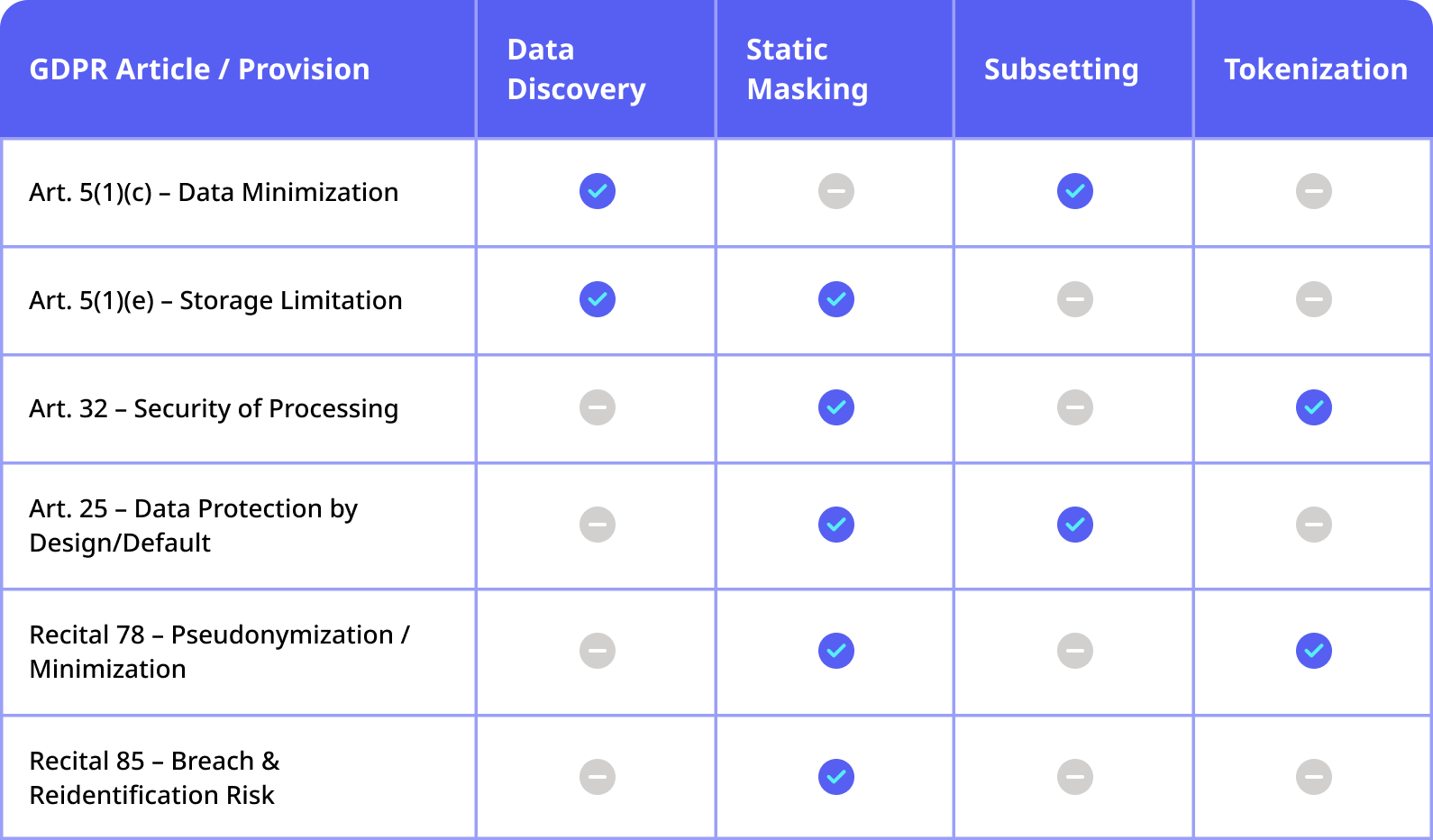
Task: Click the GDPR Article / Provision header
Action: point(199,69)
